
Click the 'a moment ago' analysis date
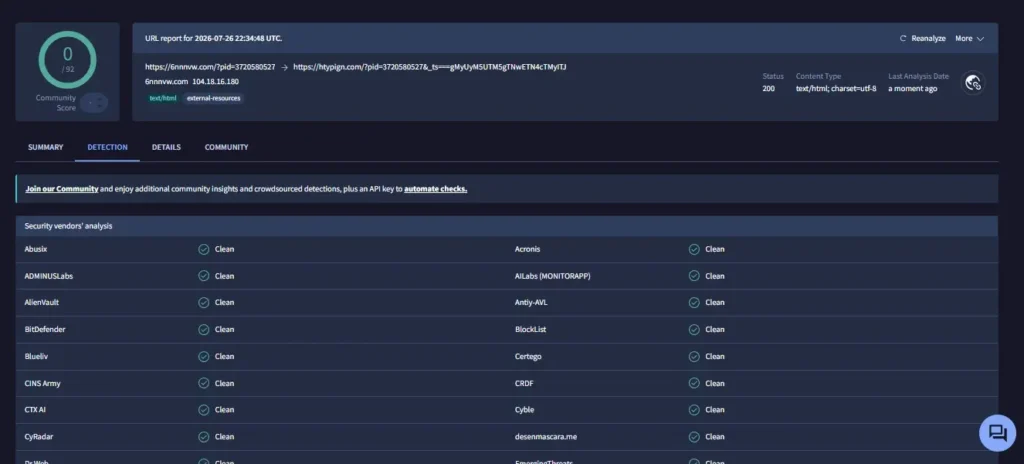[912, 88]
